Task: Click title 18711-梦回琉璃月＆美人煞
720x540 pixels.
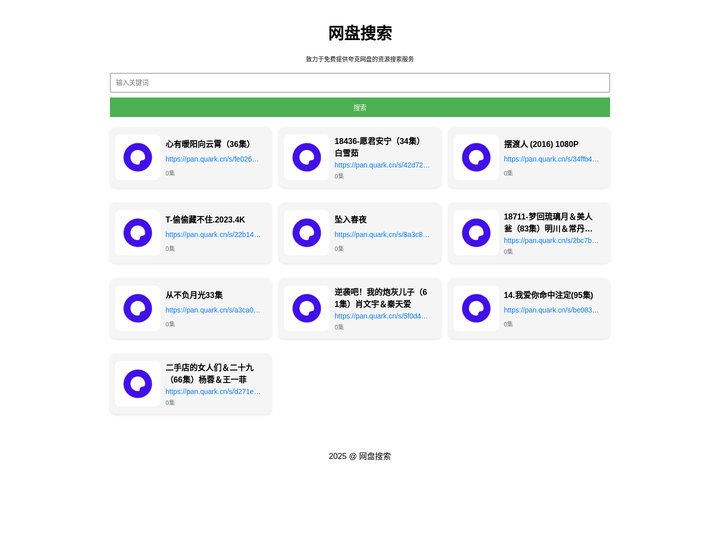Action: click(548, 222)
